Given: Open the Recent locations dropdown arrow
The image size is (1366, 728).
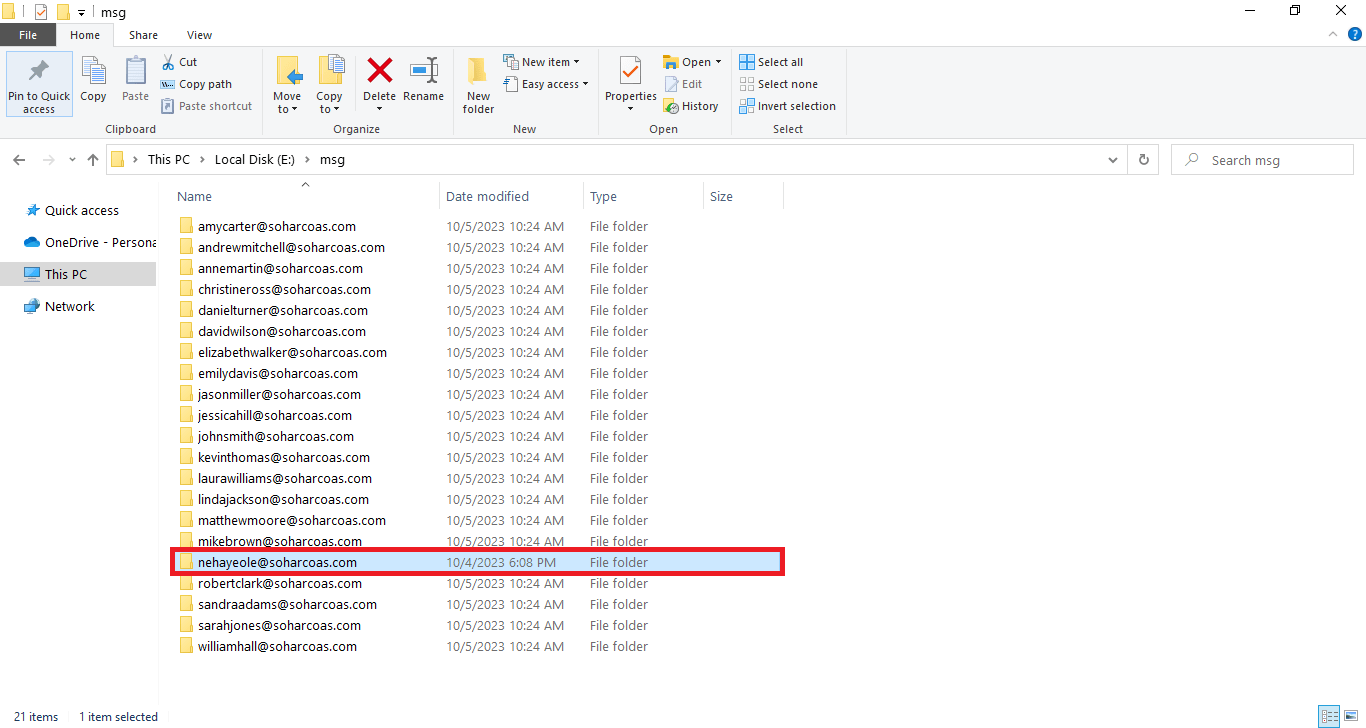Looking at the screenshot, I should click(x=72, y=160).
